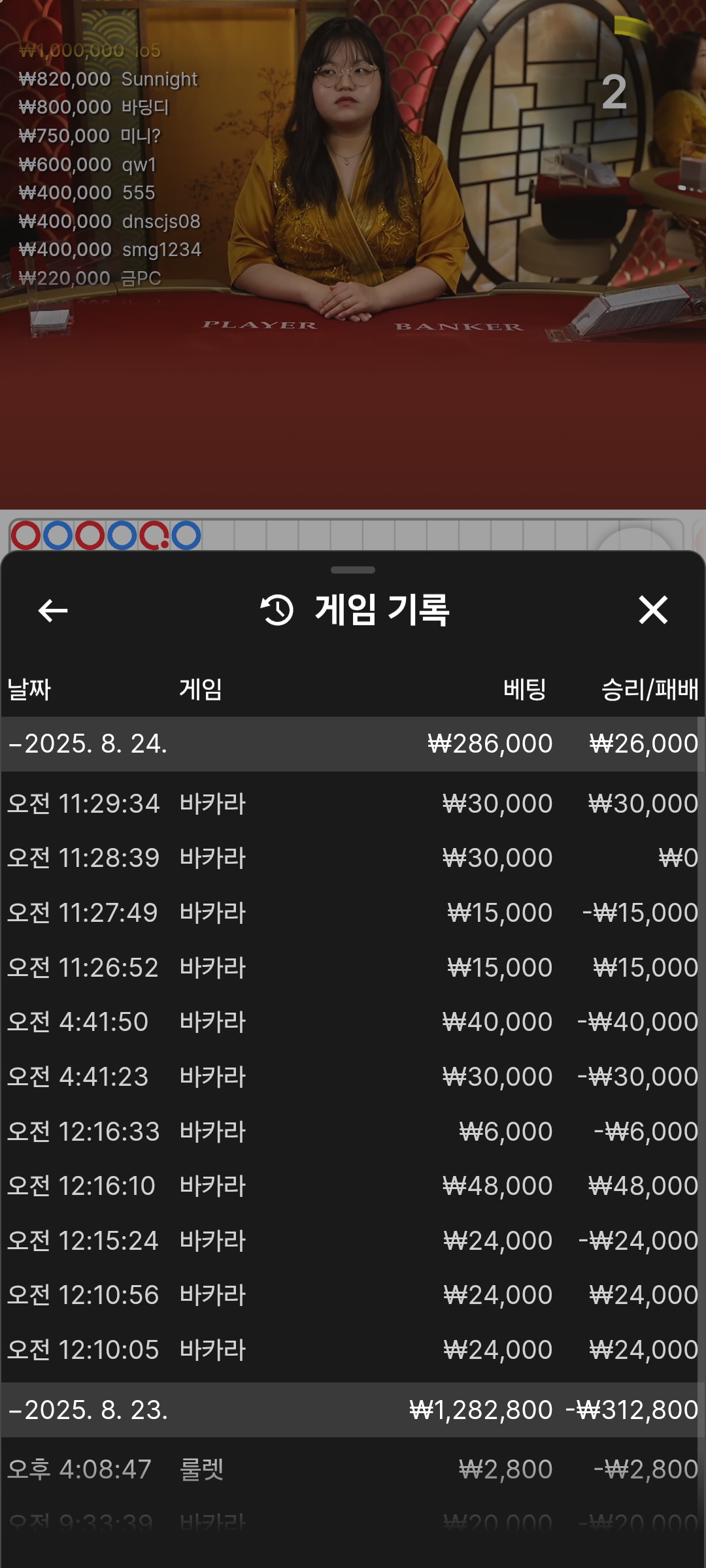Viewport: 706px width, 1568px height.
Task: Tap Sunnight's ₩820,000 entry in winners list
Action: click(x=108, y=79)
